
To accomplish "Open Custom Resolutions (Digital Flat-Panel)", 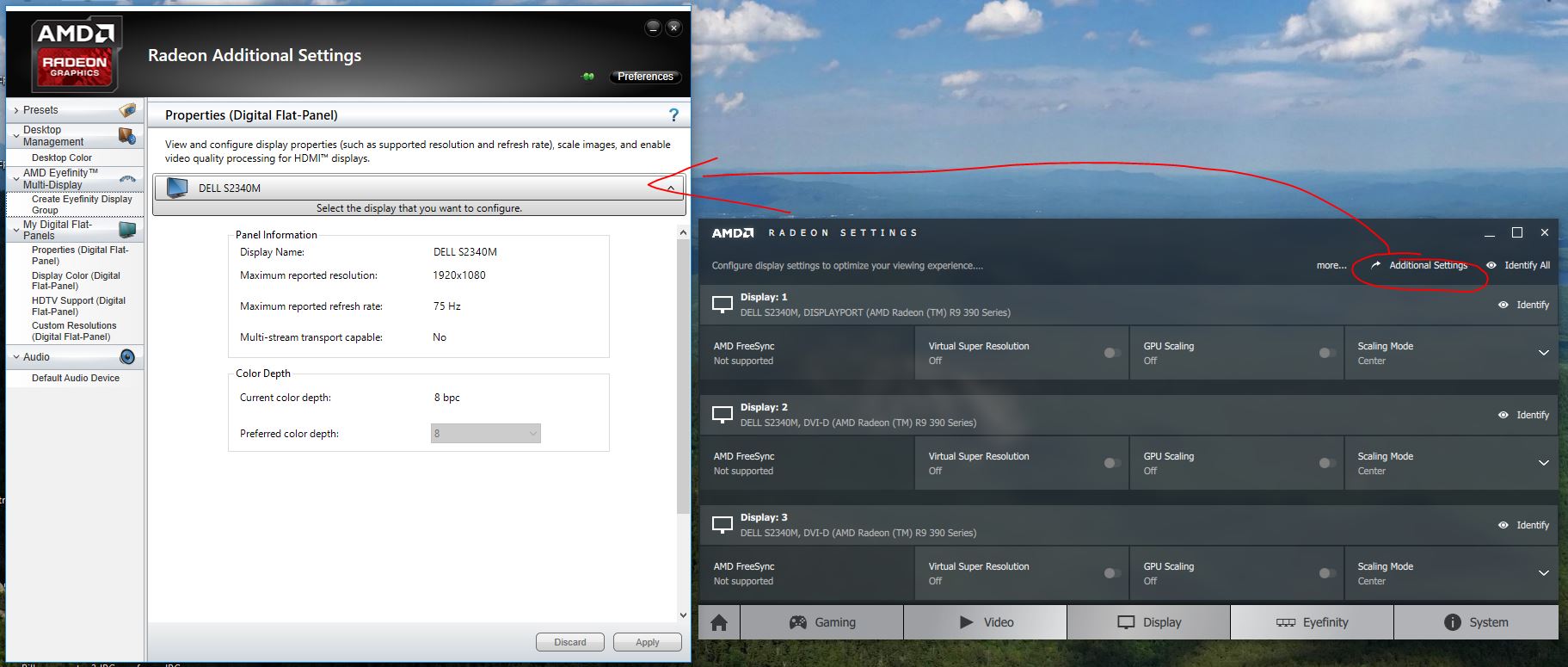I will pyautogui.click(x=74, y=330).
